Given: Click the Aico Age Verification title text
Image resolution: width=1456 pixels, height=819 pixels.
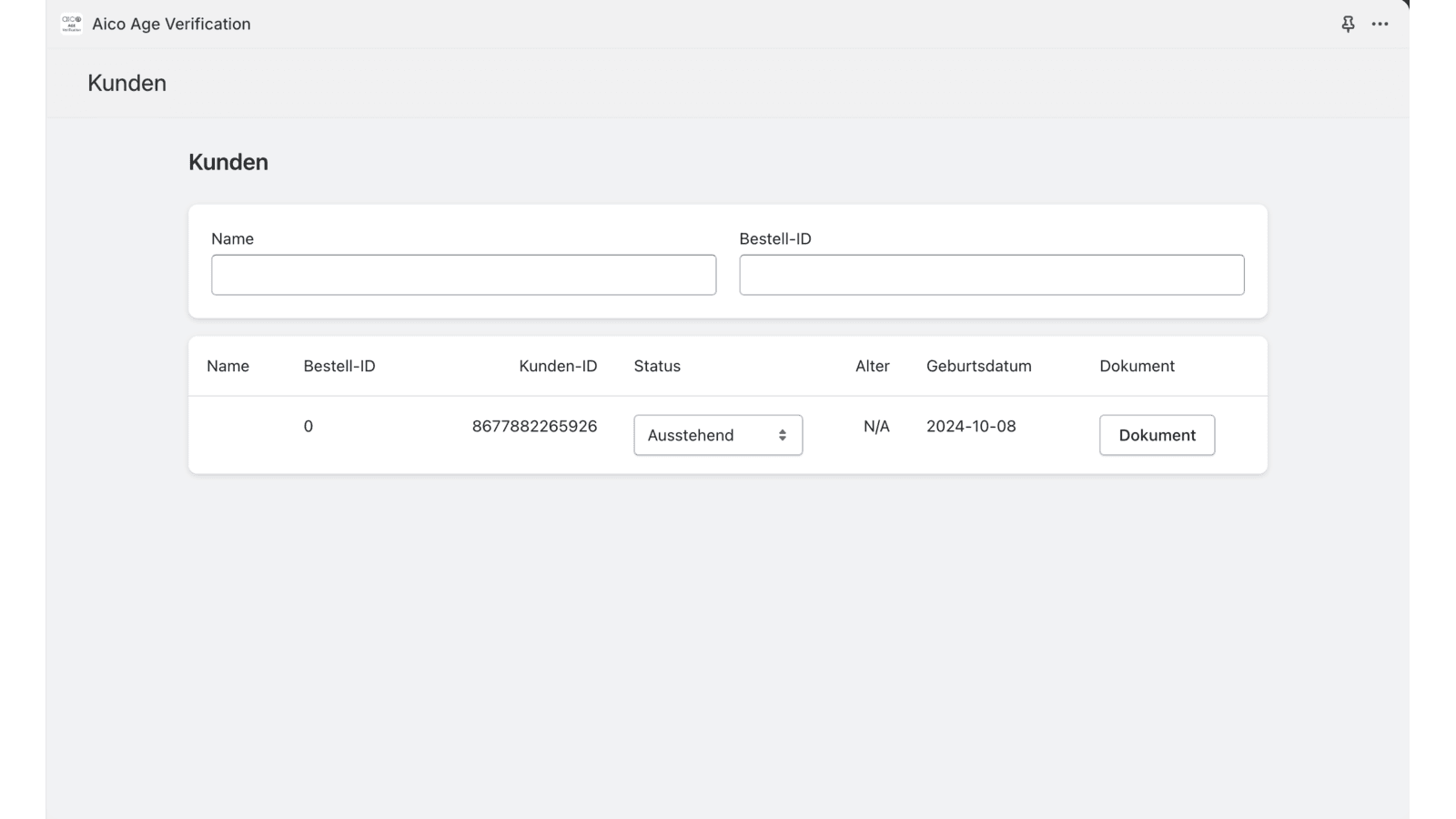Looking at the screenshot, I should [171, 25].
